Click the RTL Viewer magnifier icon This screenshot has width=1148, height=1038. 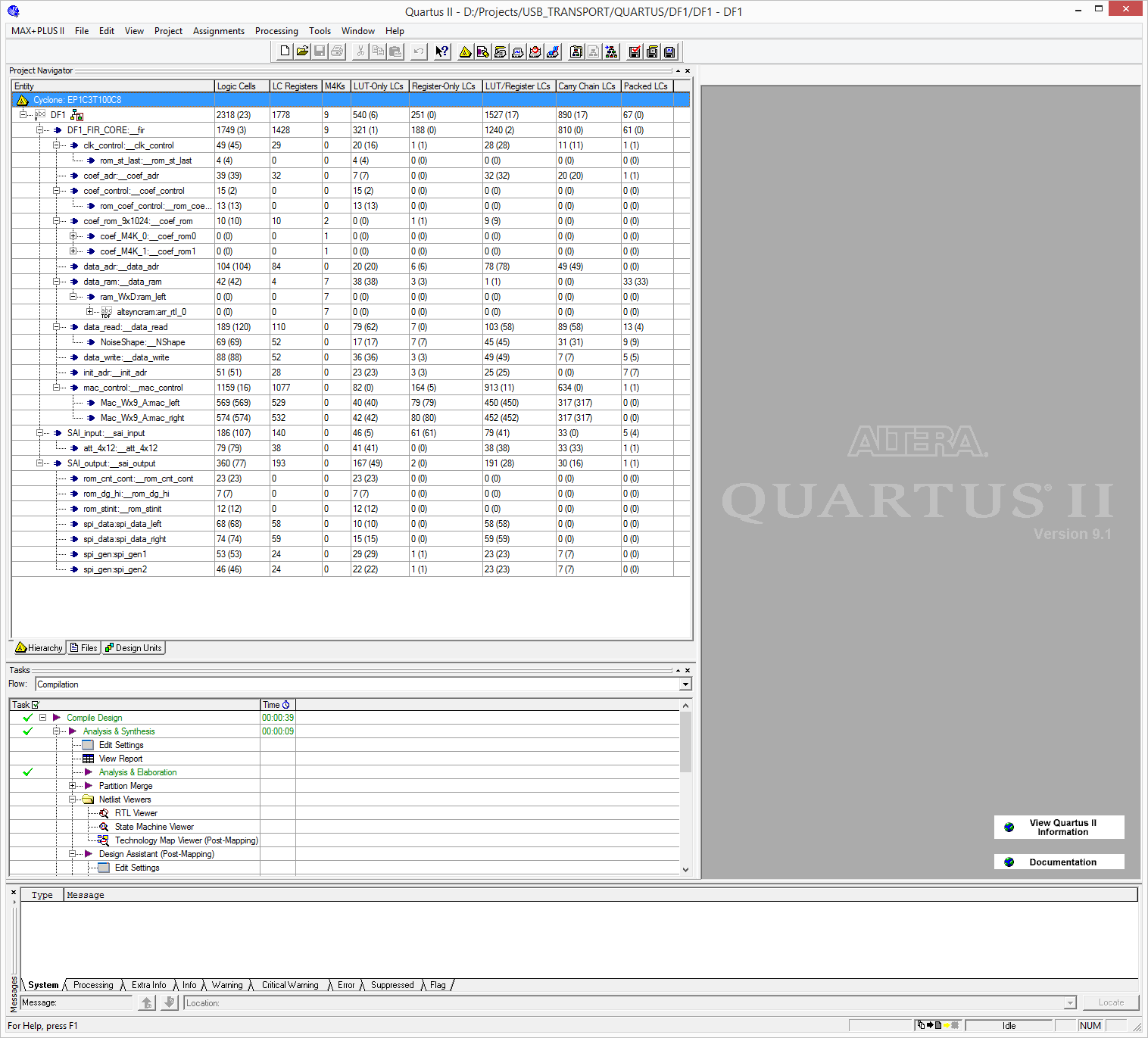tap(104, 813)
